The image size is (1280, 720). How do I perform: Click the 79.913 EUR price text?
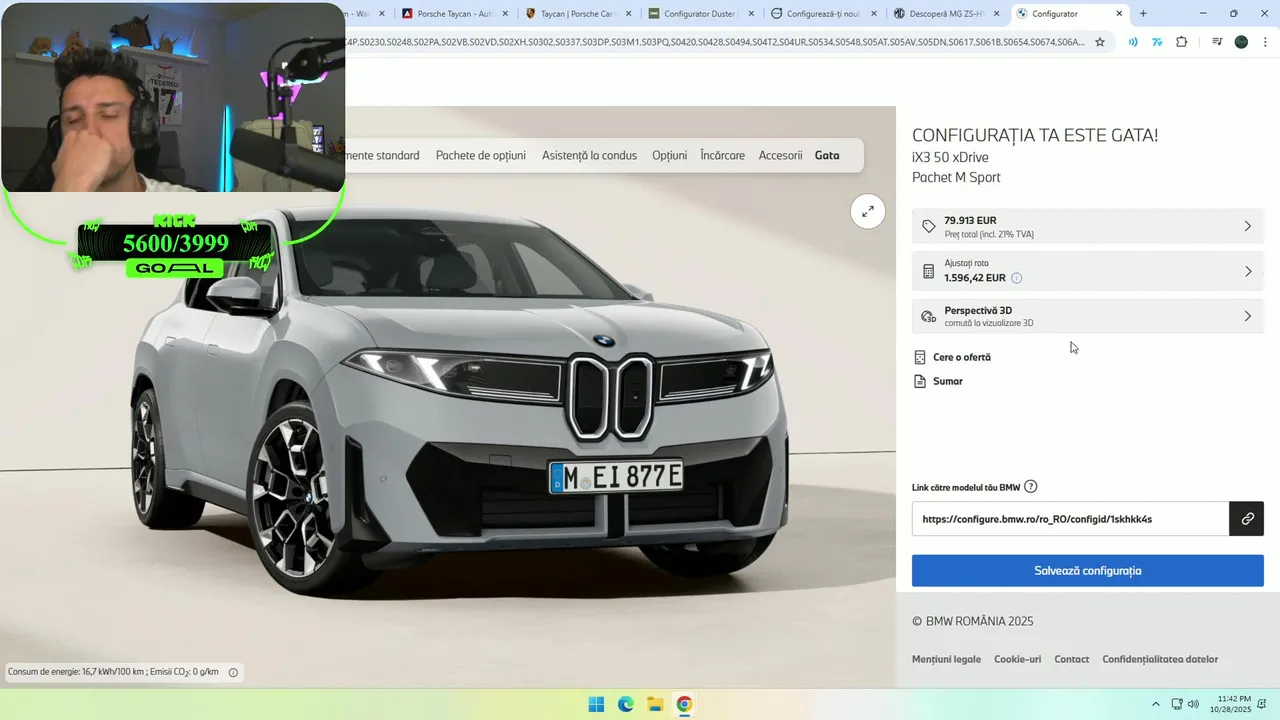[x=970, y=220]
